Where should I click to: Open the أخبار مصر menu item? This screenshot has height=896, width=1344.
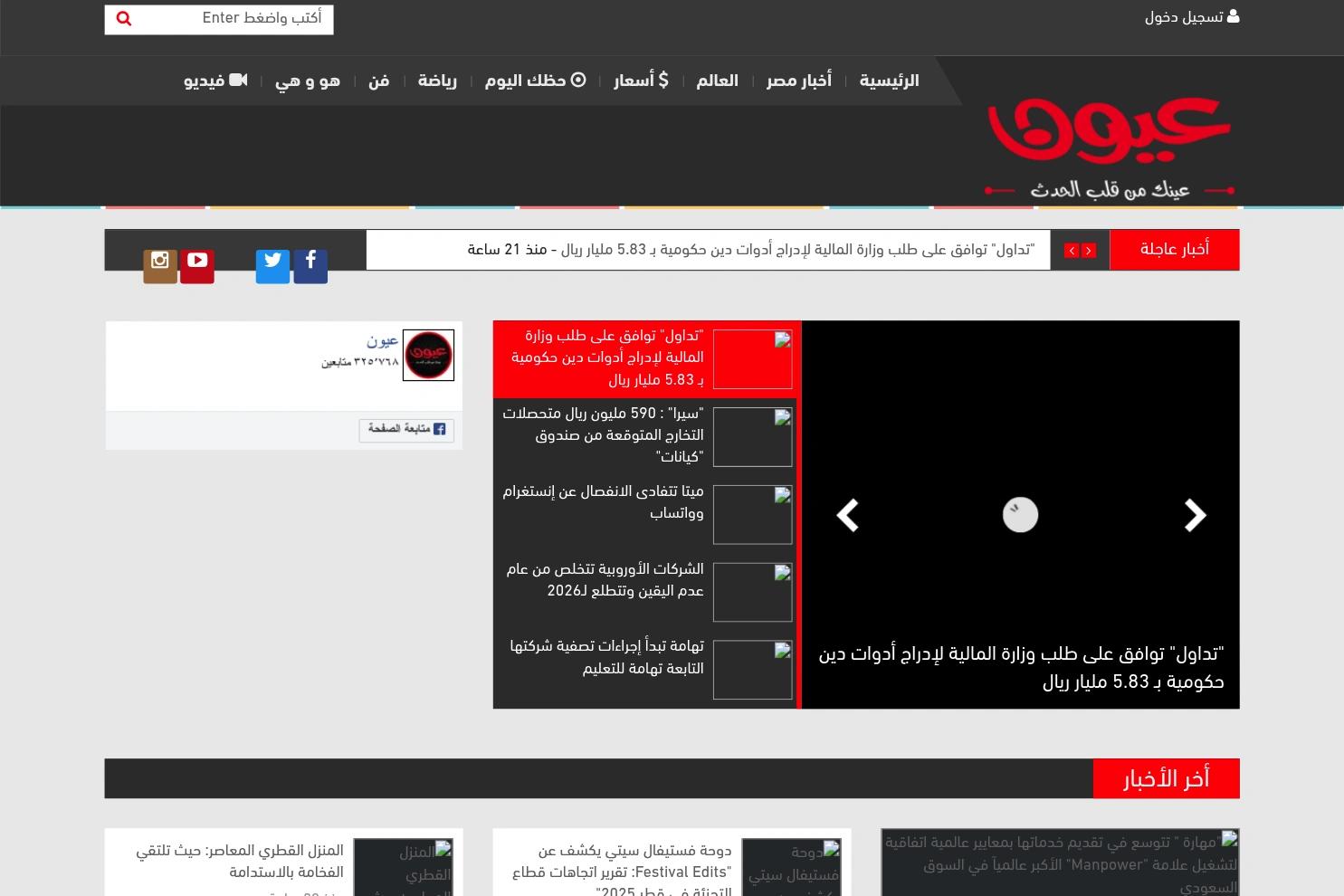tap(797, 80)
